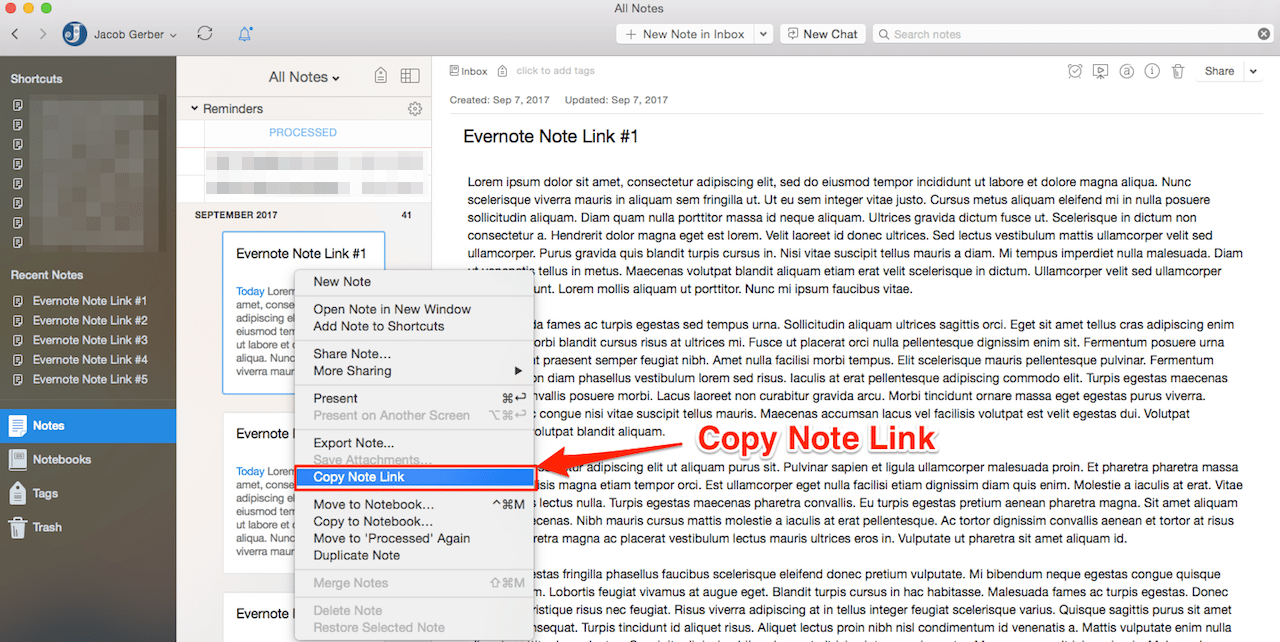Sync notes with the sync icon
Viewport: 1280px width, 642px height.
point(205,33)
